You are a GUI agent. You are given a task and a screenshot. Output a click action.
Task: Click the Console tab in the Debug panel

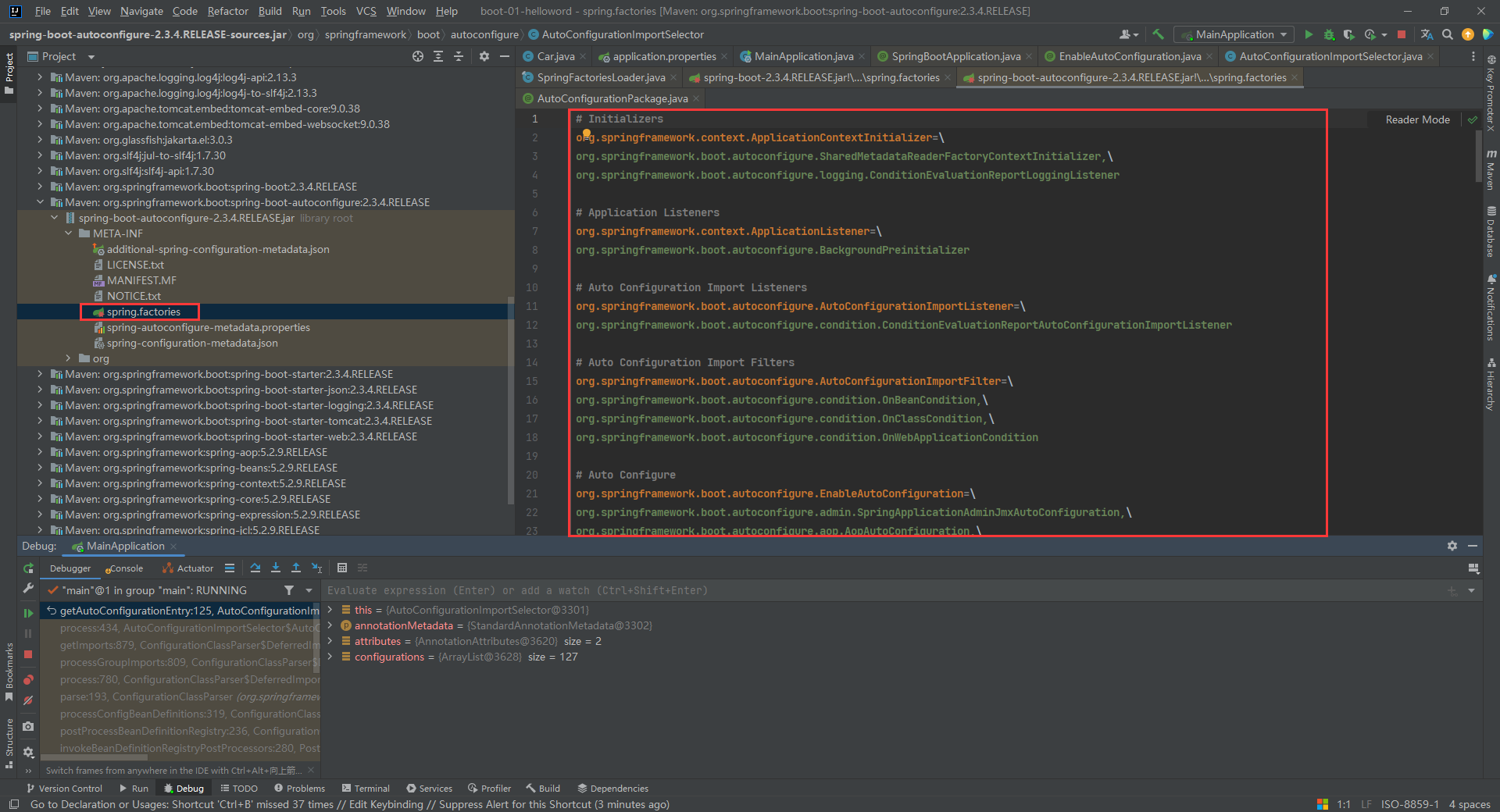click(x=126, y=568)
